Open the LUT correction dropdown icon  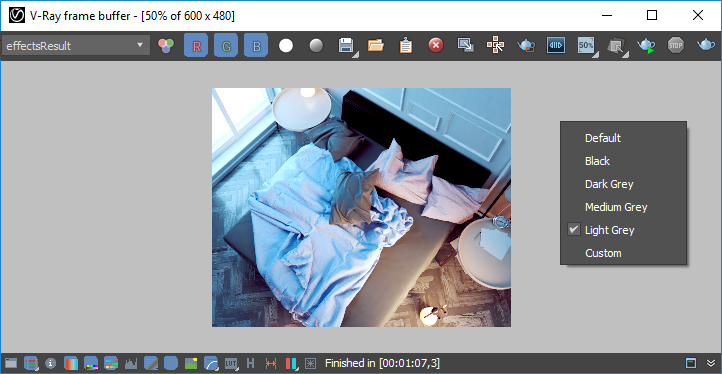click(x=231, y=363)
